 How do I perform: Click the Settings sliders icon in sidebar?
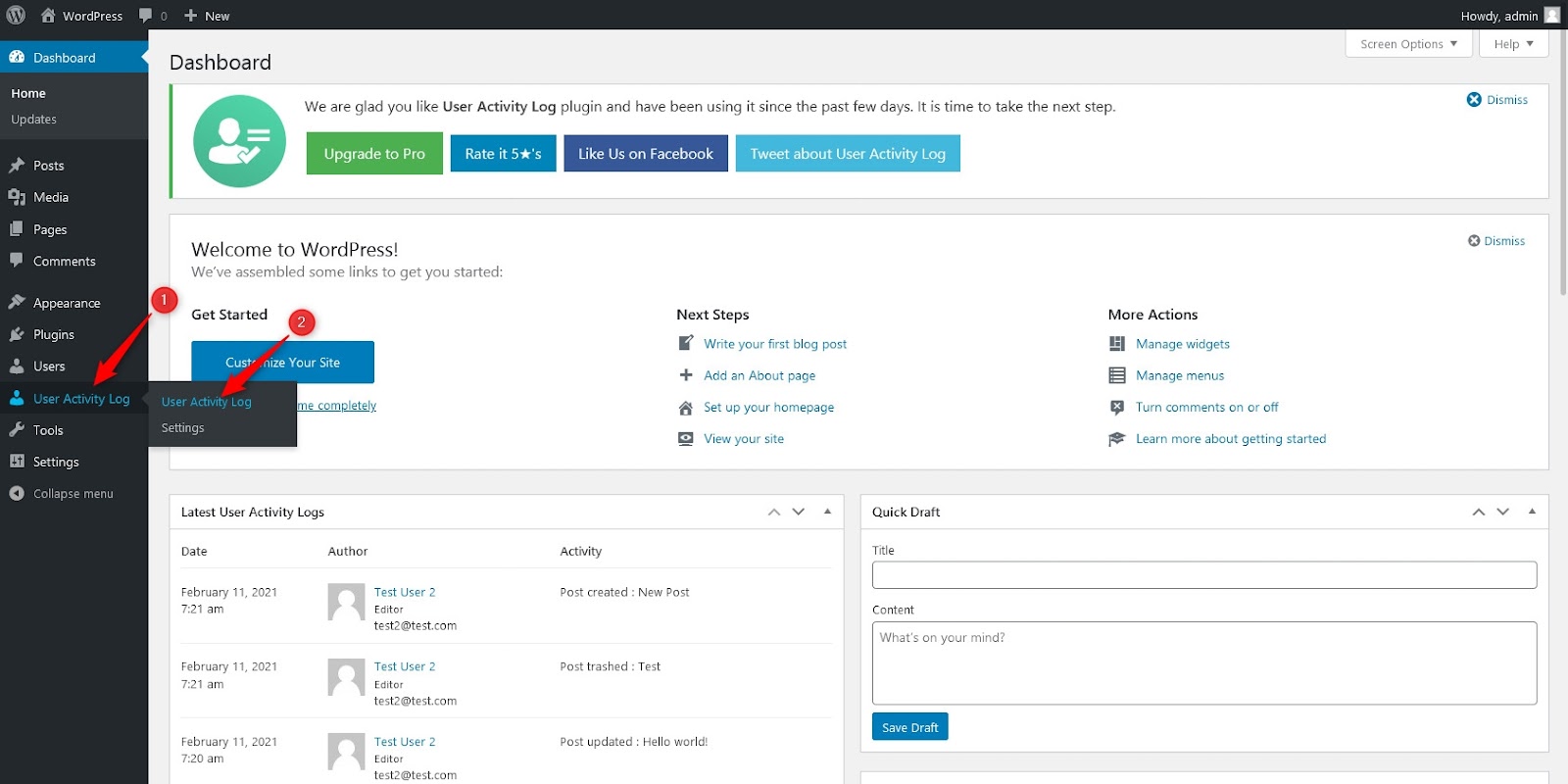coord(17,461)
